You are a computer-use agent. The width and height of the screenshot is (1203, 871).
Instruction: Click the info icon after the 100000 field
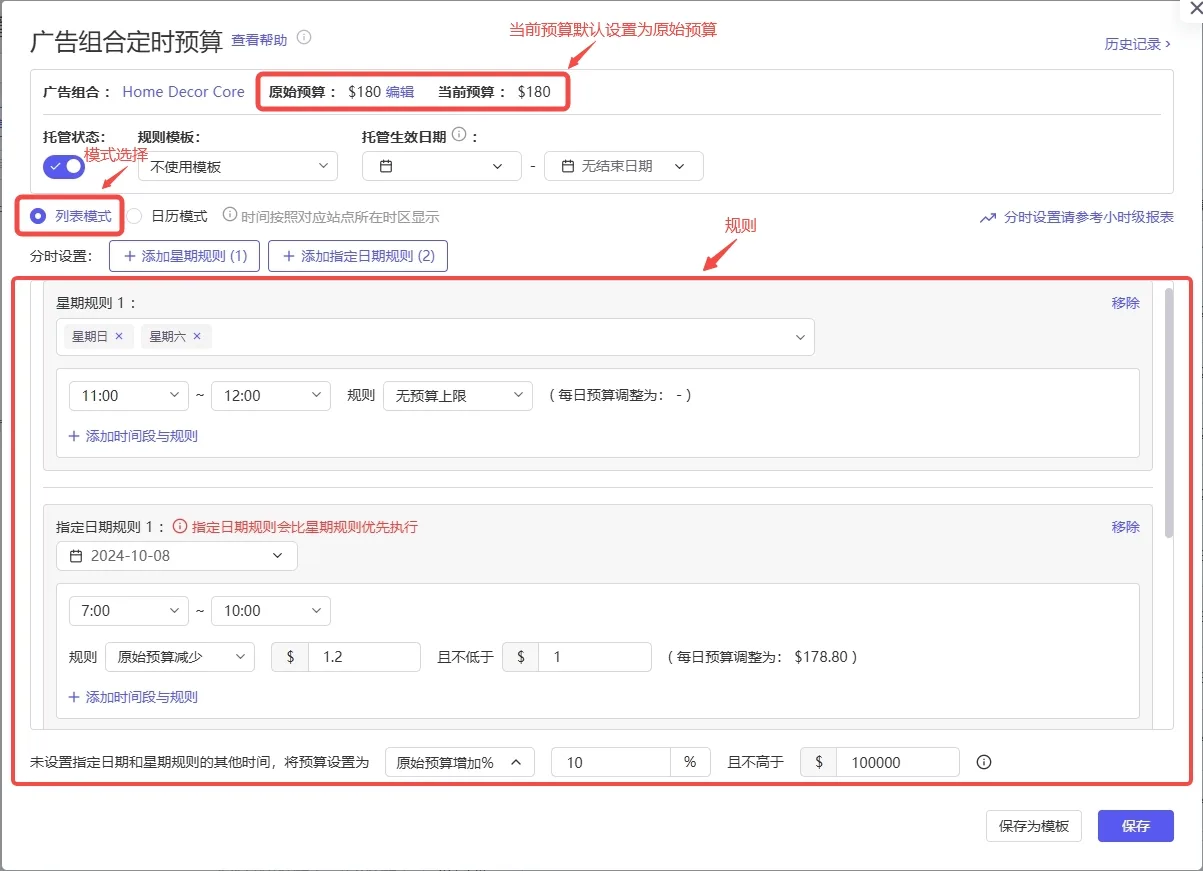(x=984, y=762)
